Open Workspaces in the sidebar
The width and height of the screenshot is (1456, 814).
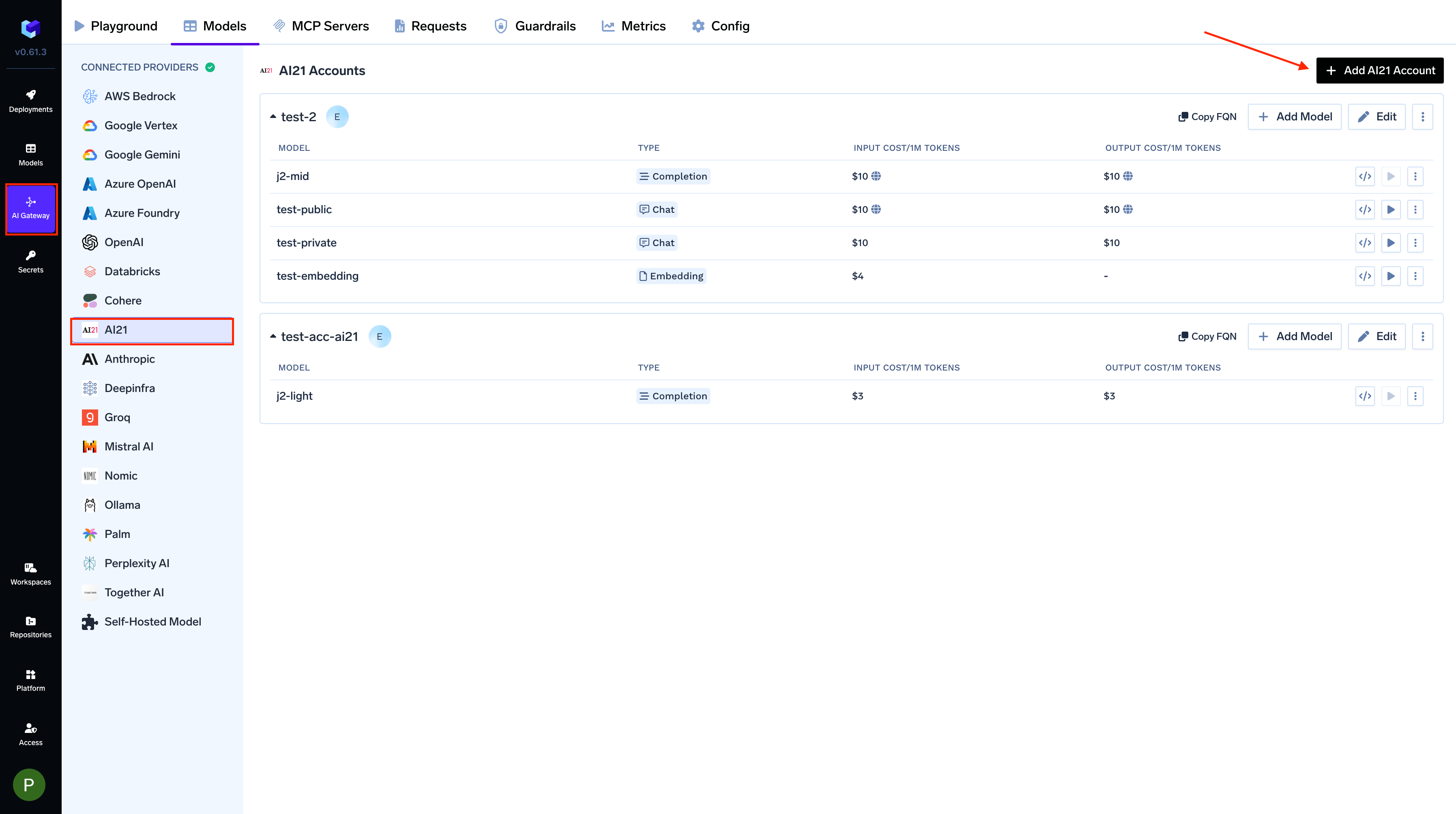pyautogui.click(x=30, y=574)
